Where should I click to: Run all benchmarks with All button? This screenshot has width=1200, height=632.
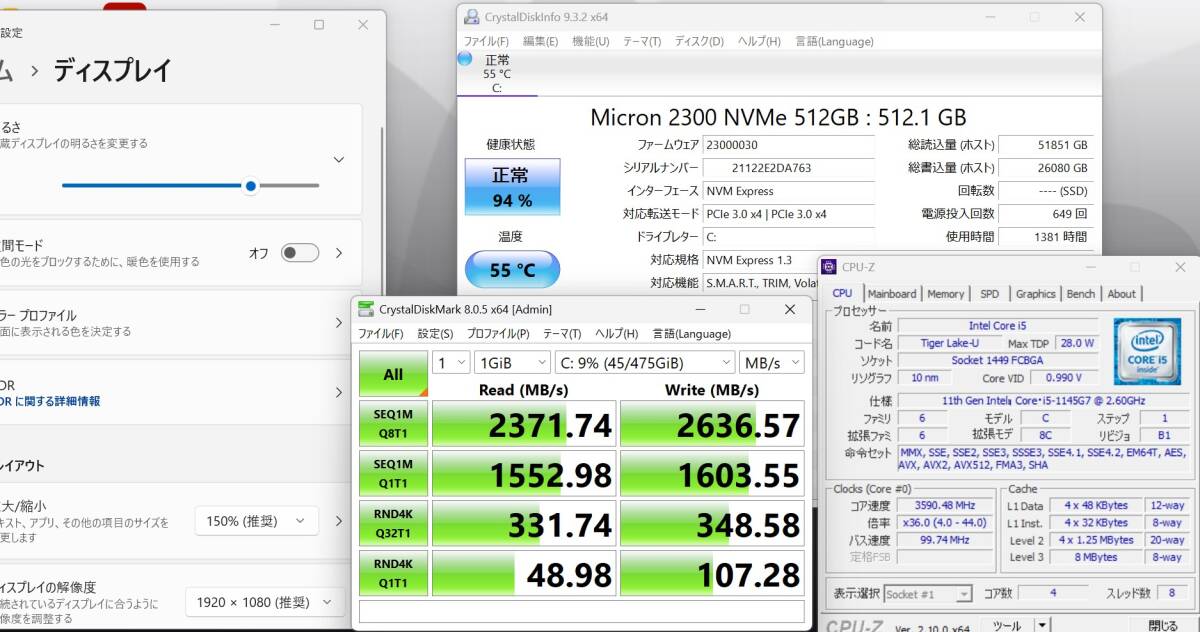[393, 374]
